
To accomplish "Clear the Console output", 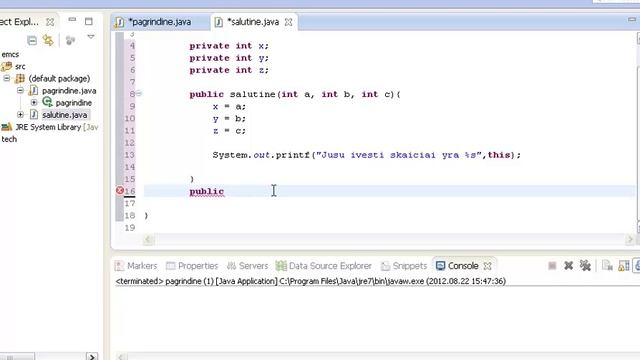I will tap(607, 266).
